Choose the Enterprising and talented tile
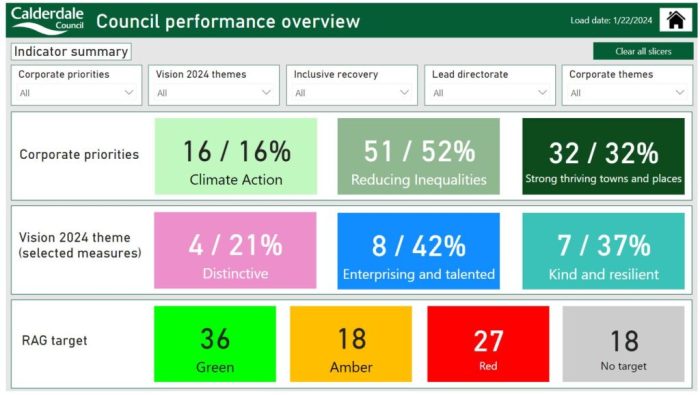Image resolution: width=700 pixels, height=395 pixels. pos(419,250)
